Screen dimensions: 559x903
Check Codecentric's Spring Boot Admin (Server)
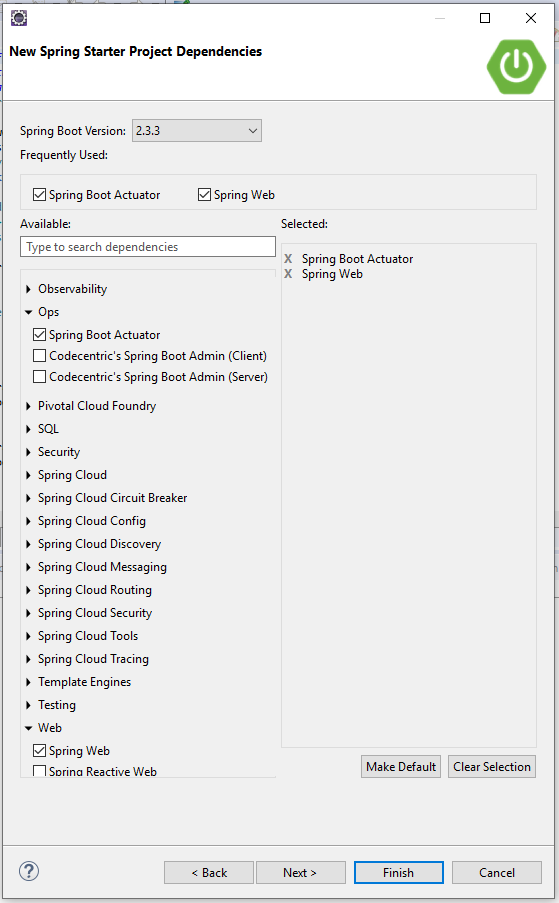(39, 377)
